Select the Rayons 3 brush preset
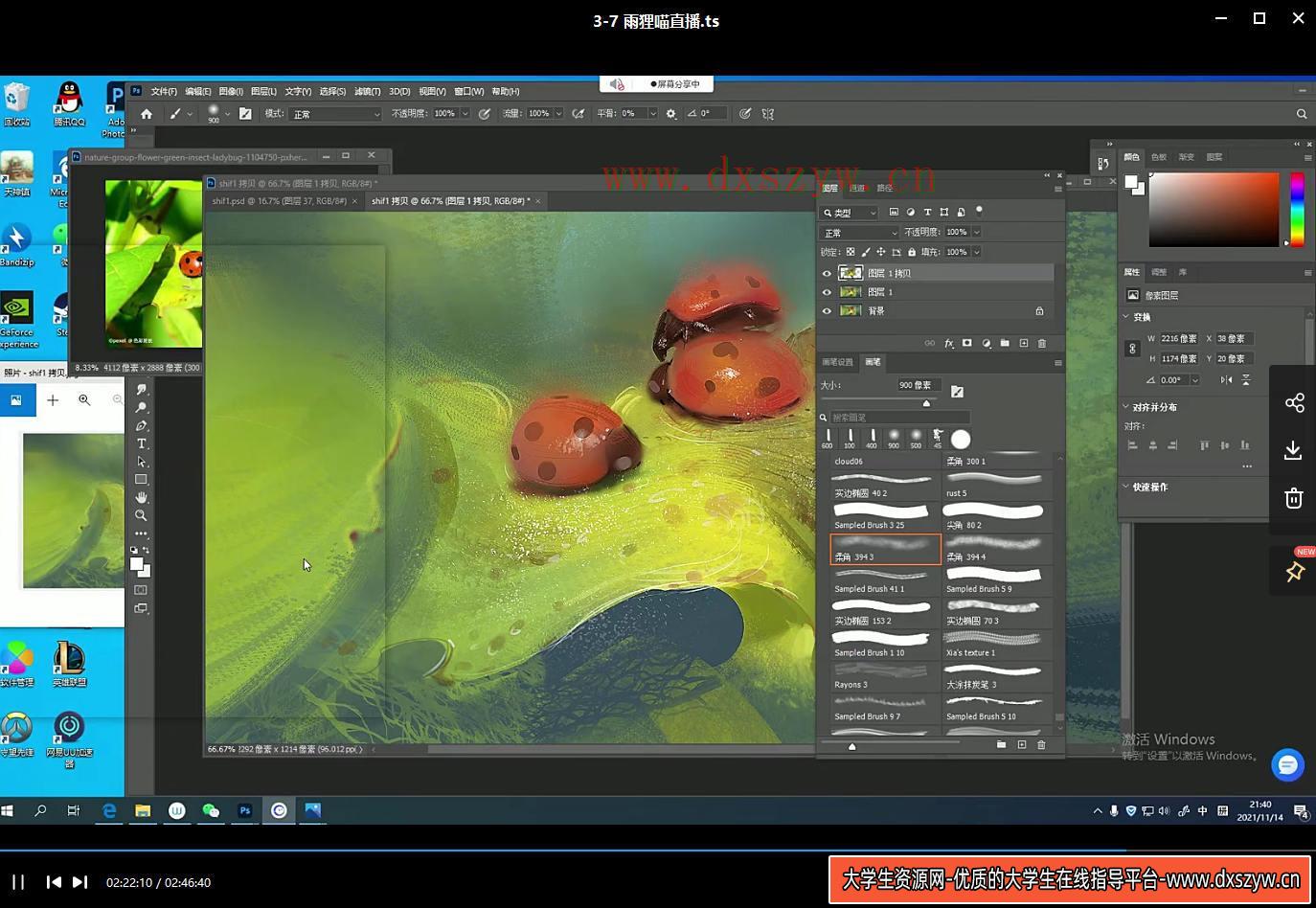Viewport: 1316px width, 908px height. [885, 677]
